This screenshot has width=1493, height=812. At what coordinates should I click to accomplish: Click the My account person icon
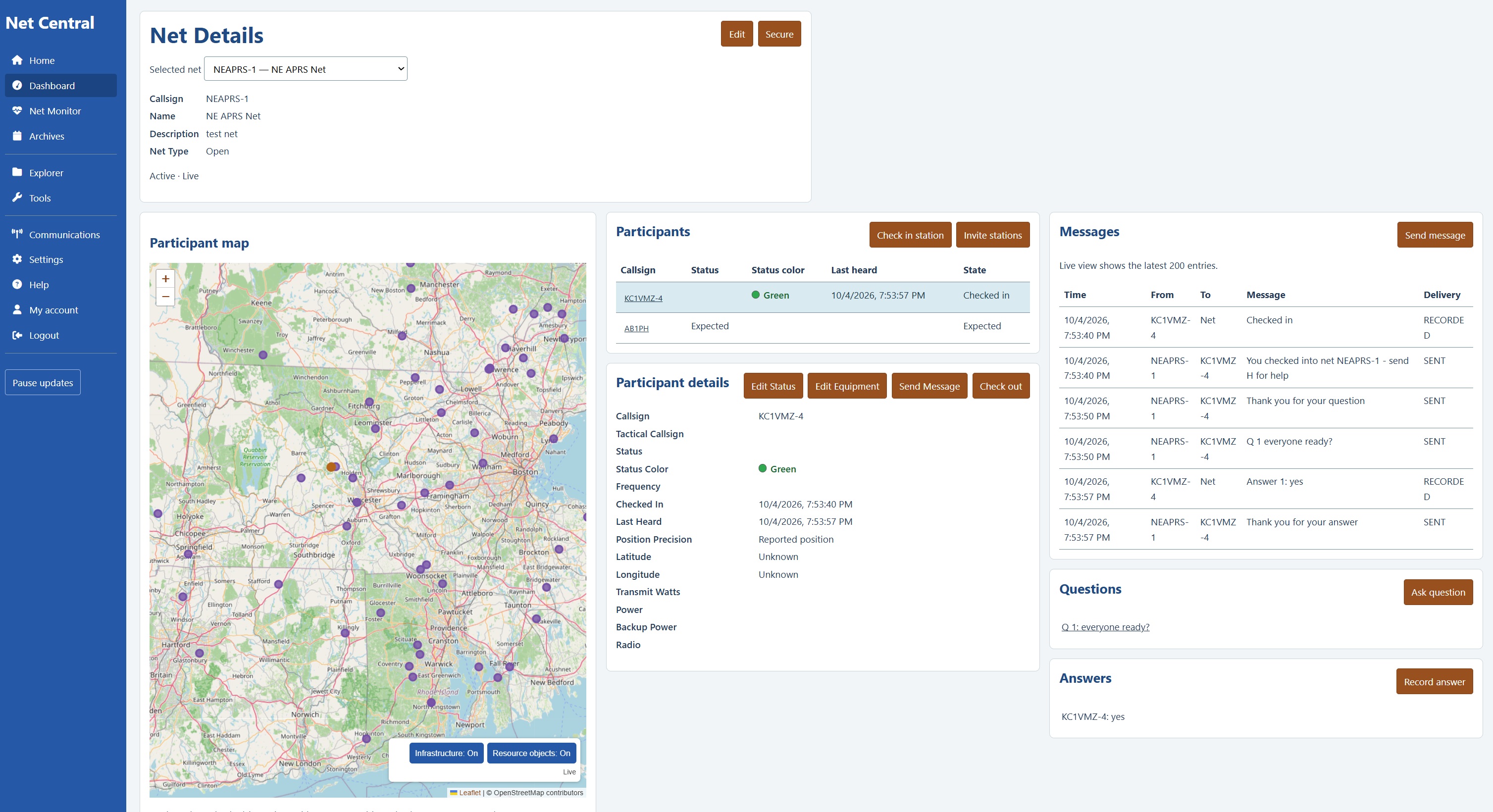tap(17, 309)
